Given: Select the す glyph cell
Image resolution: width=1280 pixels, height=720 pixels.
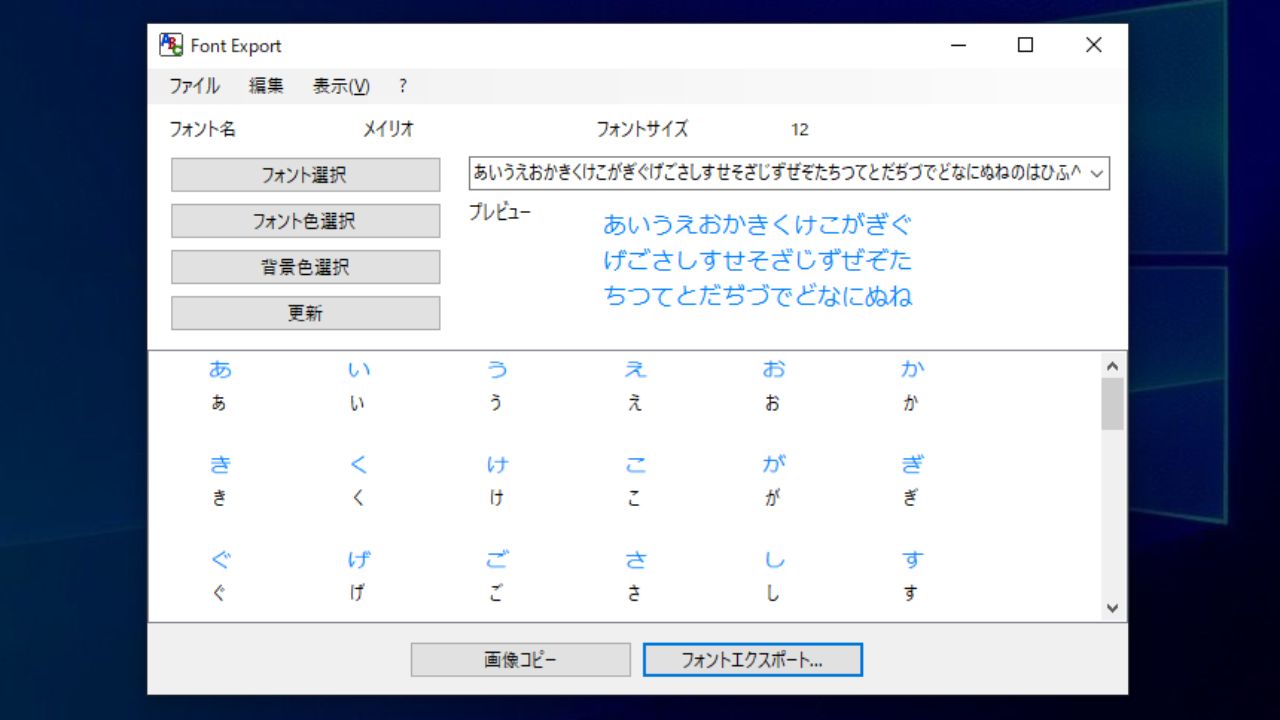Looking at the screenshot, I should (x=912, y=575).
